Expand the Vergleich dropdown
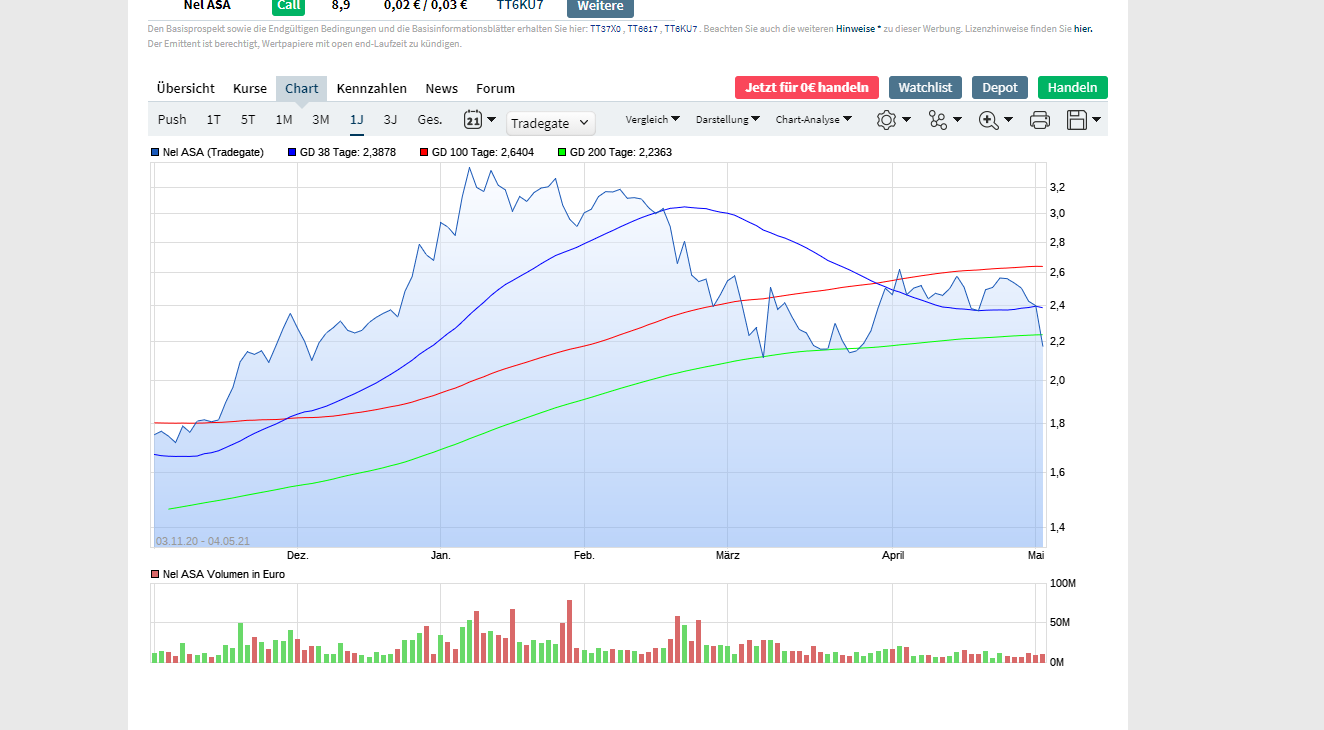This screenshot has width=1324, height=730. 652,119
